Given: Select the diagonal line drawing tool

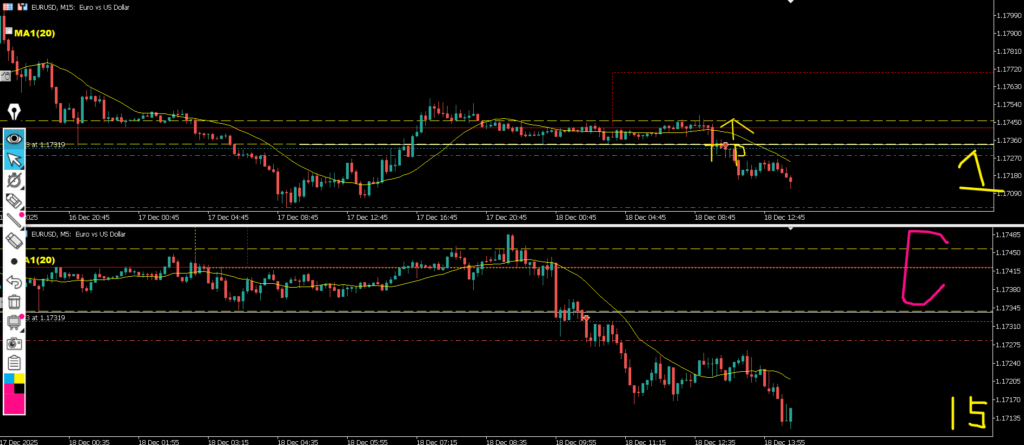Looking at the screenshot, I should click(15, 220).
